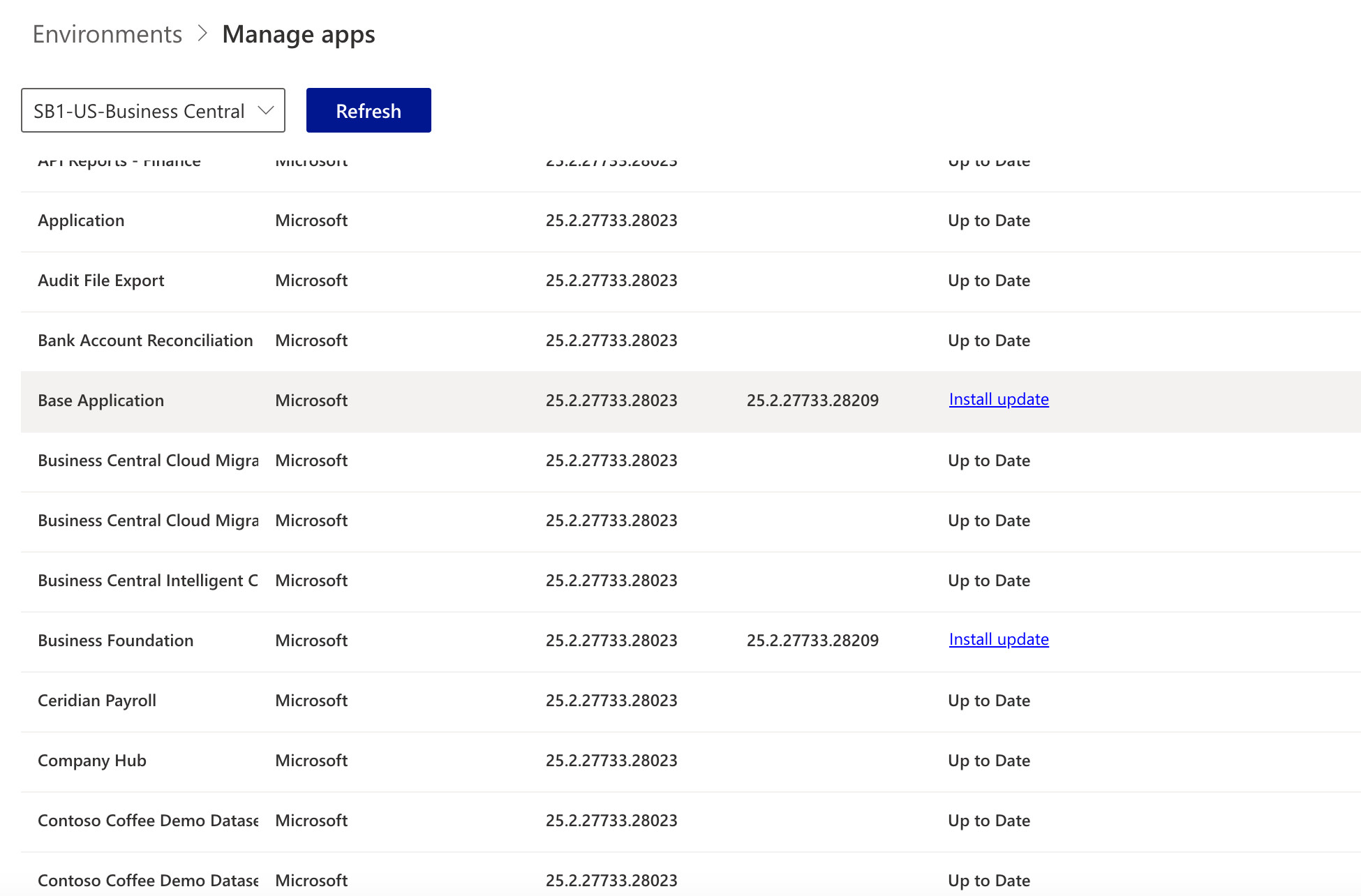
Task: Click available version 25.2.27733.28209 for Base Application
Action: (x=812, y=401)
